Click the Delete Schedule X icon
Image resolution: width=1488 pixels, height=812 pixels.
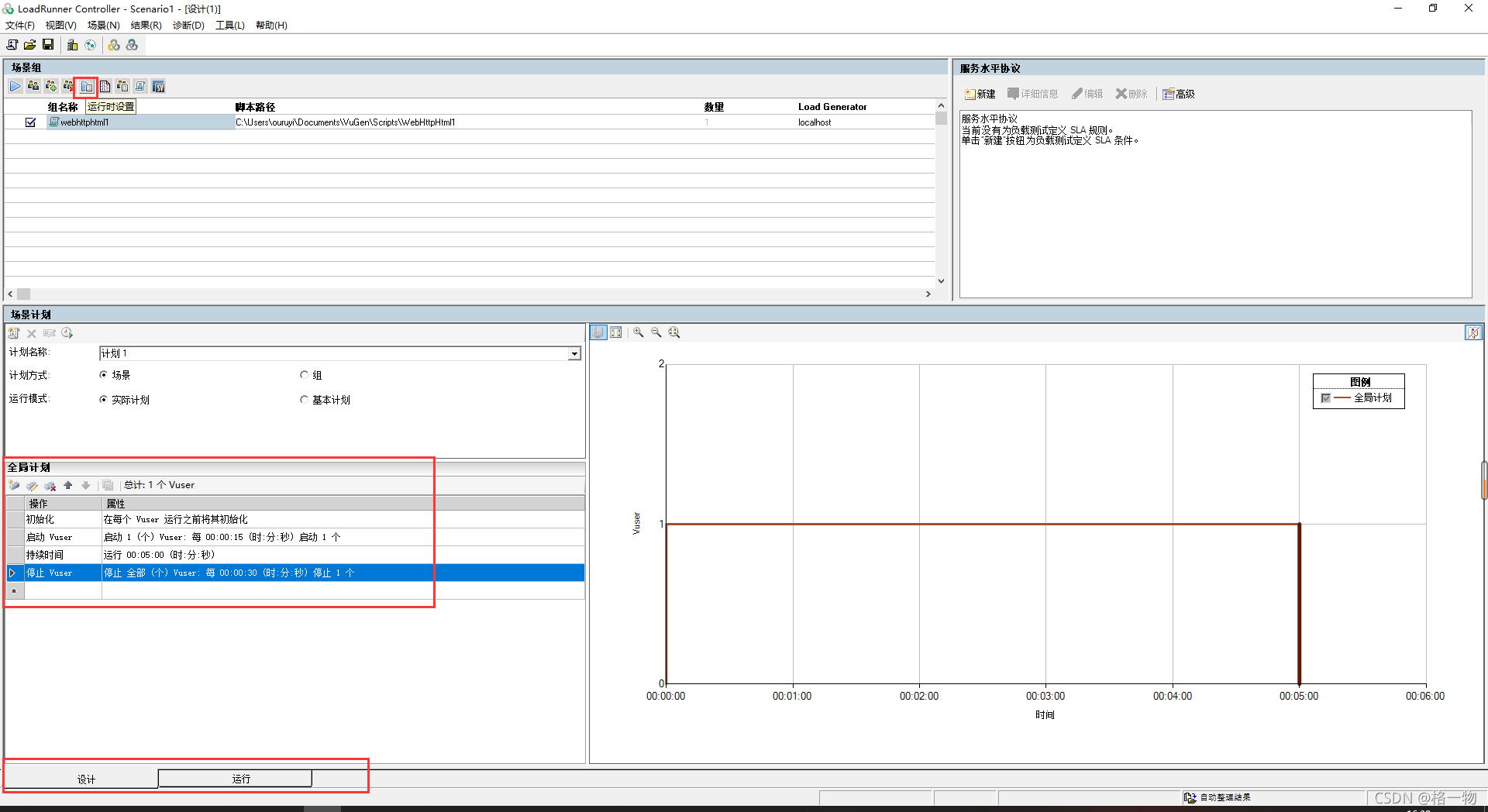pyautogui.click(x=32, y=333)
